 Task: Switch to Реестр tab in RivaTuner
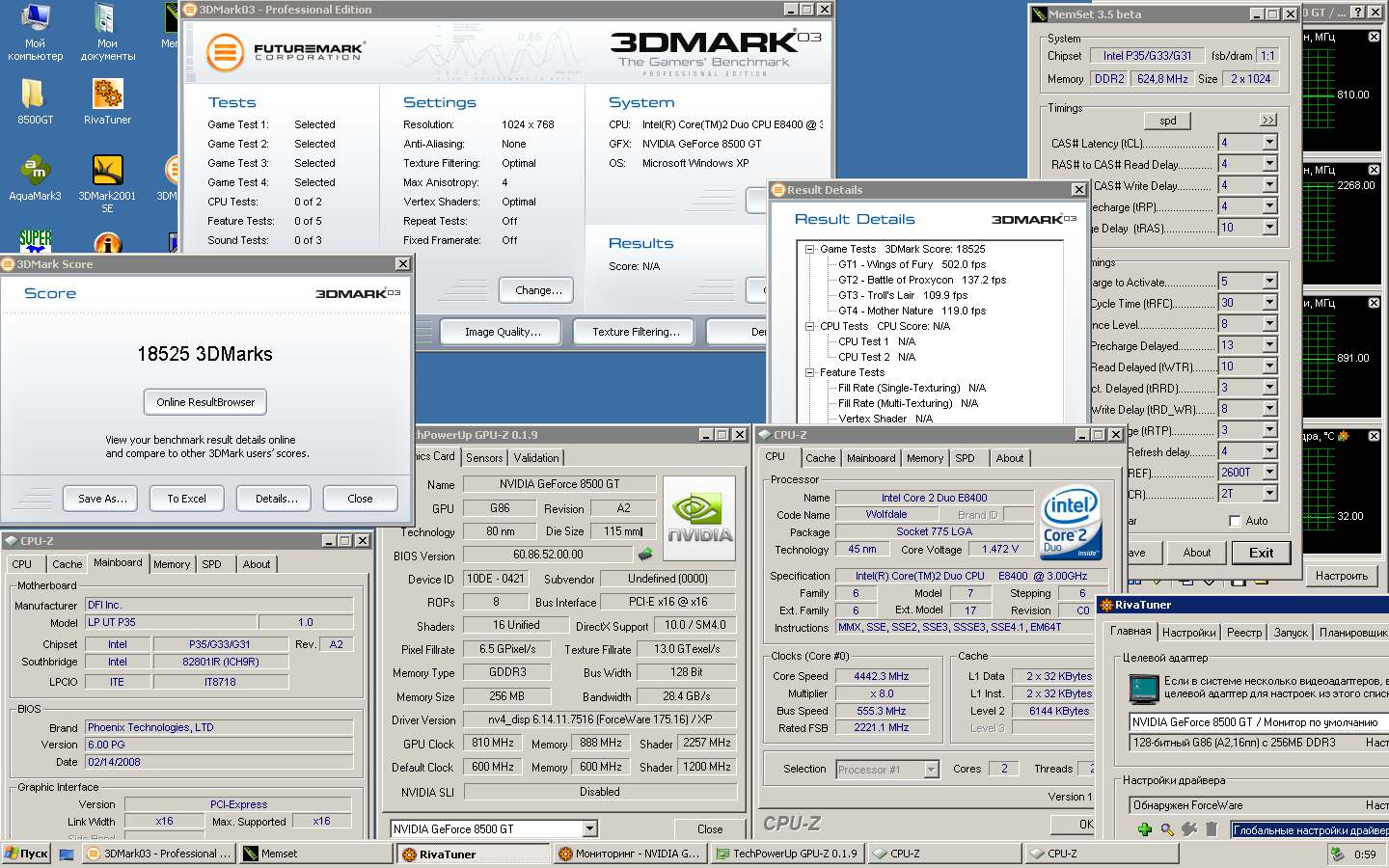point(1244,633)
